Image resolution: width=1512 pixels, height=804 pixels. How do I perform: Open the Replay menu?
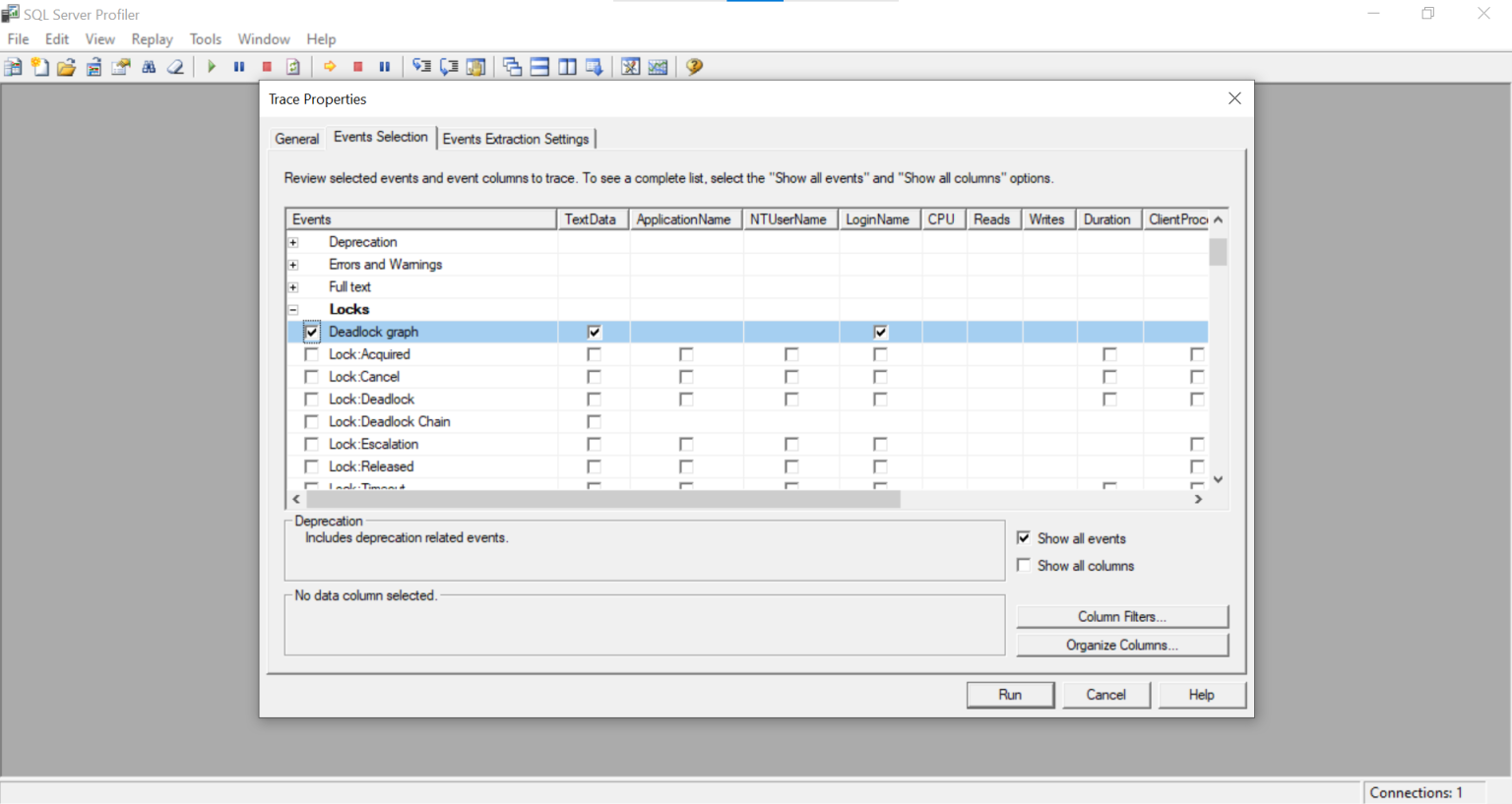152,39
